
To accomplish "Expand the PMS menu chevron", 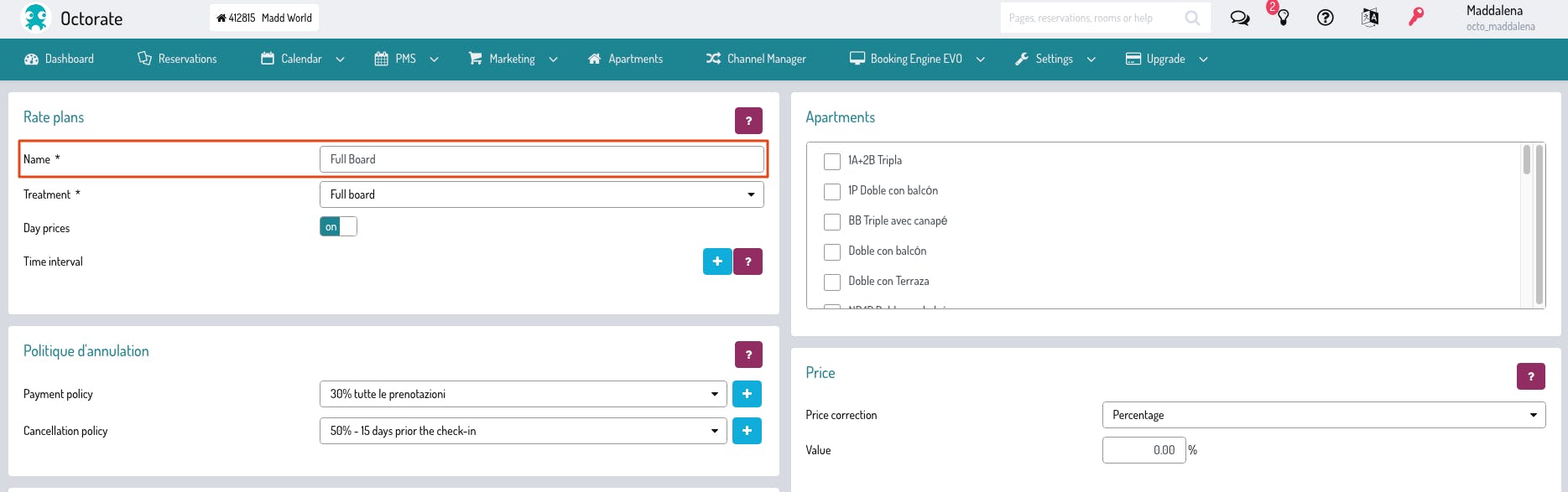I will [434, 60].
